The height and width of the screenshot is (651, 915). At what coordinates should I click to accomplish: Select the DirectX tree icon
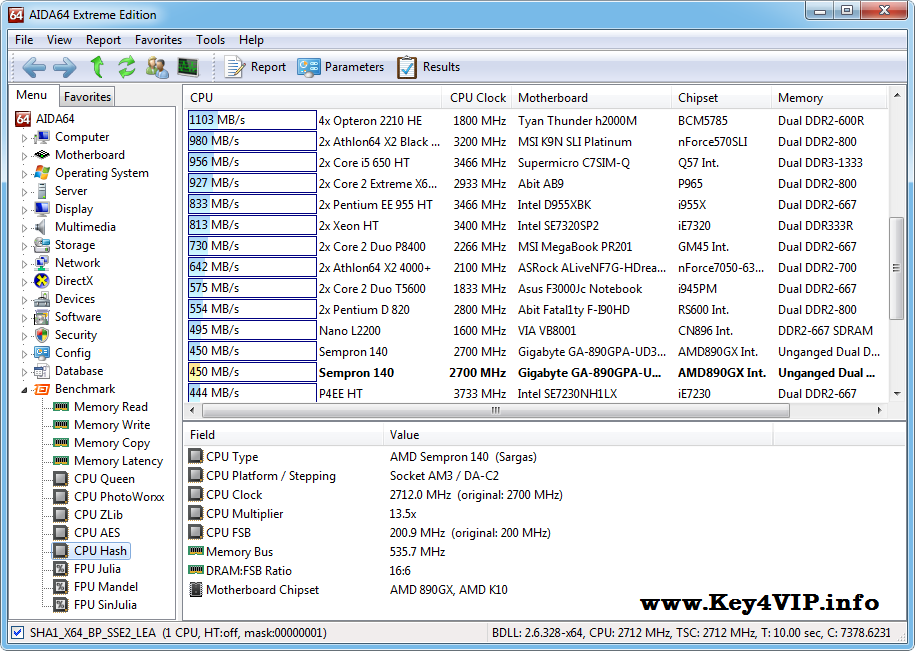41,281
